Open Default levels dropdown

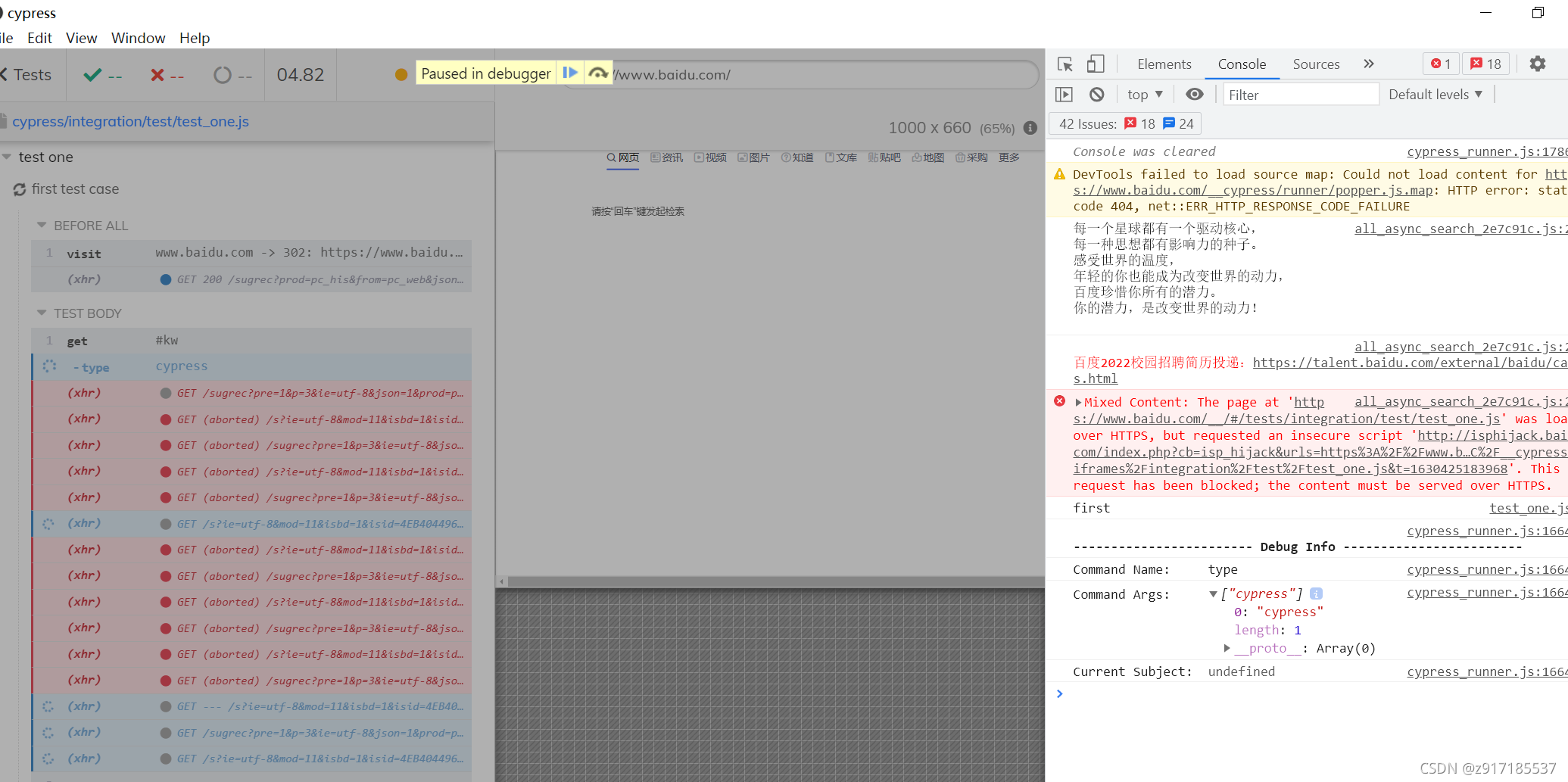1436,95
